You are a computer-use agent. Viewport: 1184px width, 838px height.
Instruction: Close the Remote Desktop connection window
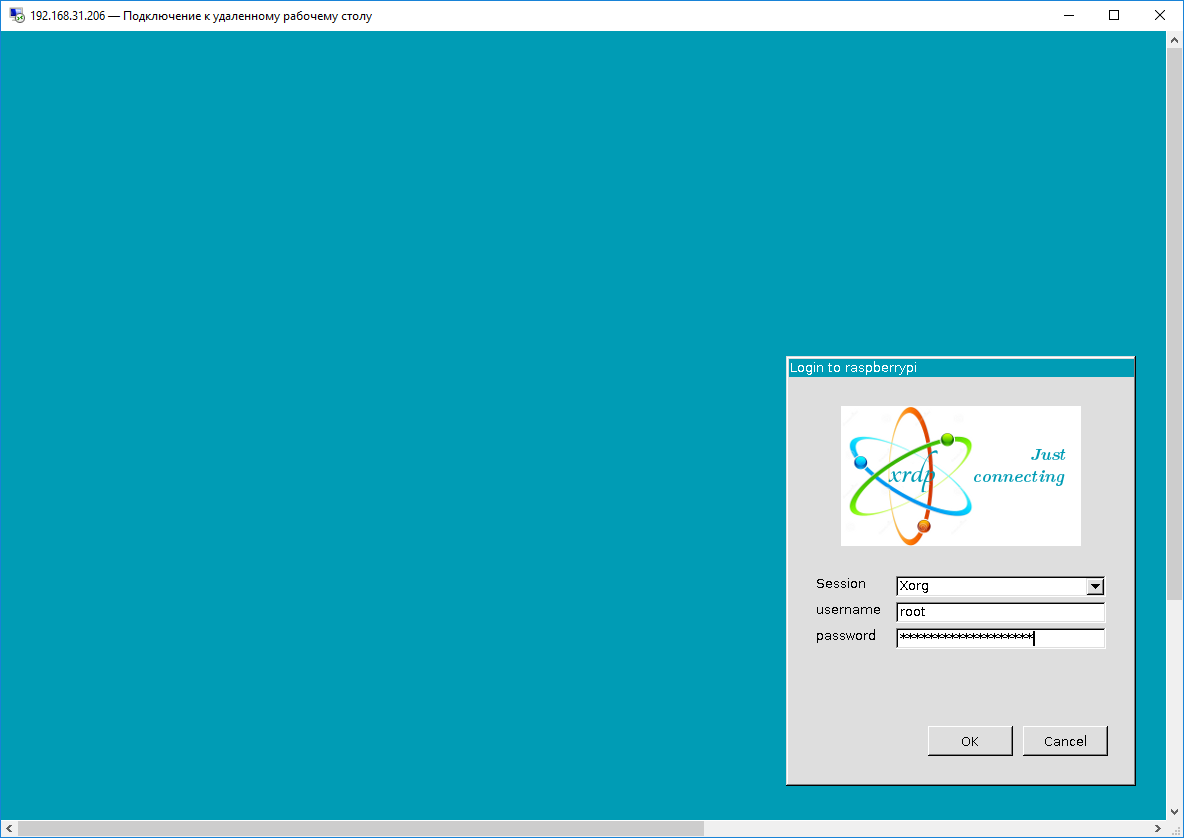click(x=1160, y=15)
